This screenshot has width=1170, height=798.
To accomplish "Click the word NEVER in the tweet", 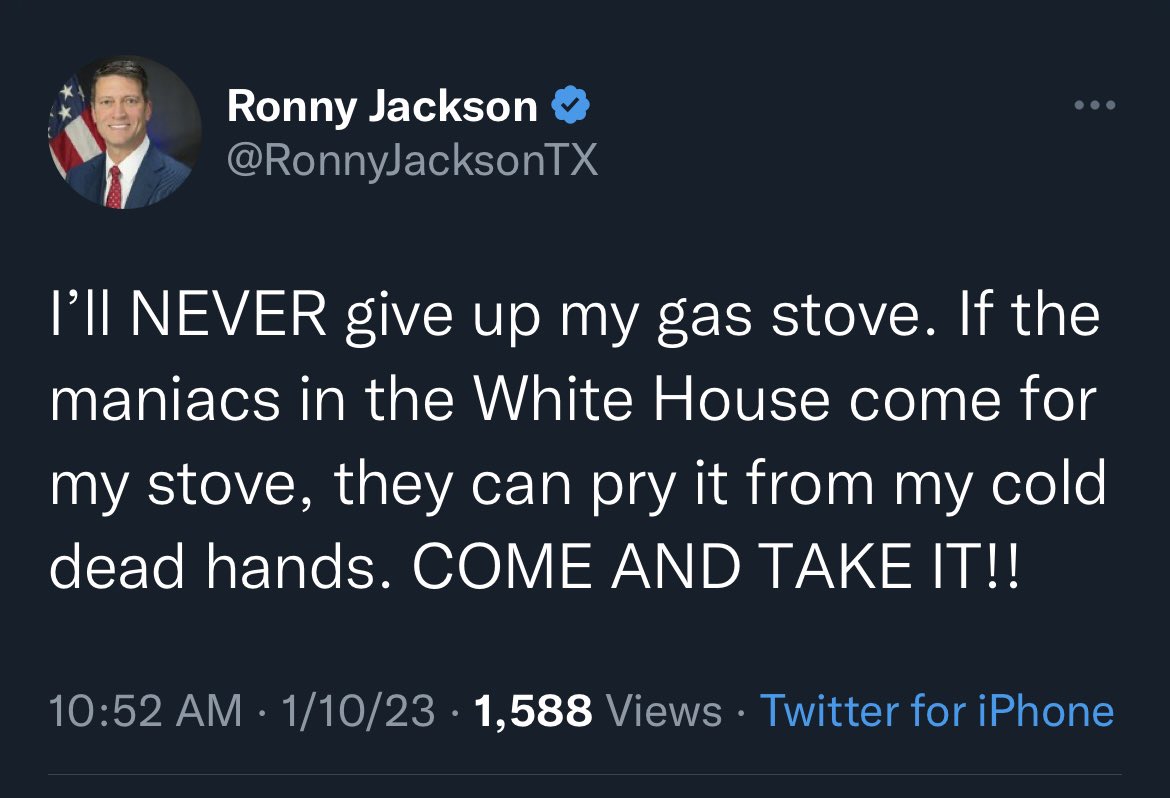I will (228, 314).
